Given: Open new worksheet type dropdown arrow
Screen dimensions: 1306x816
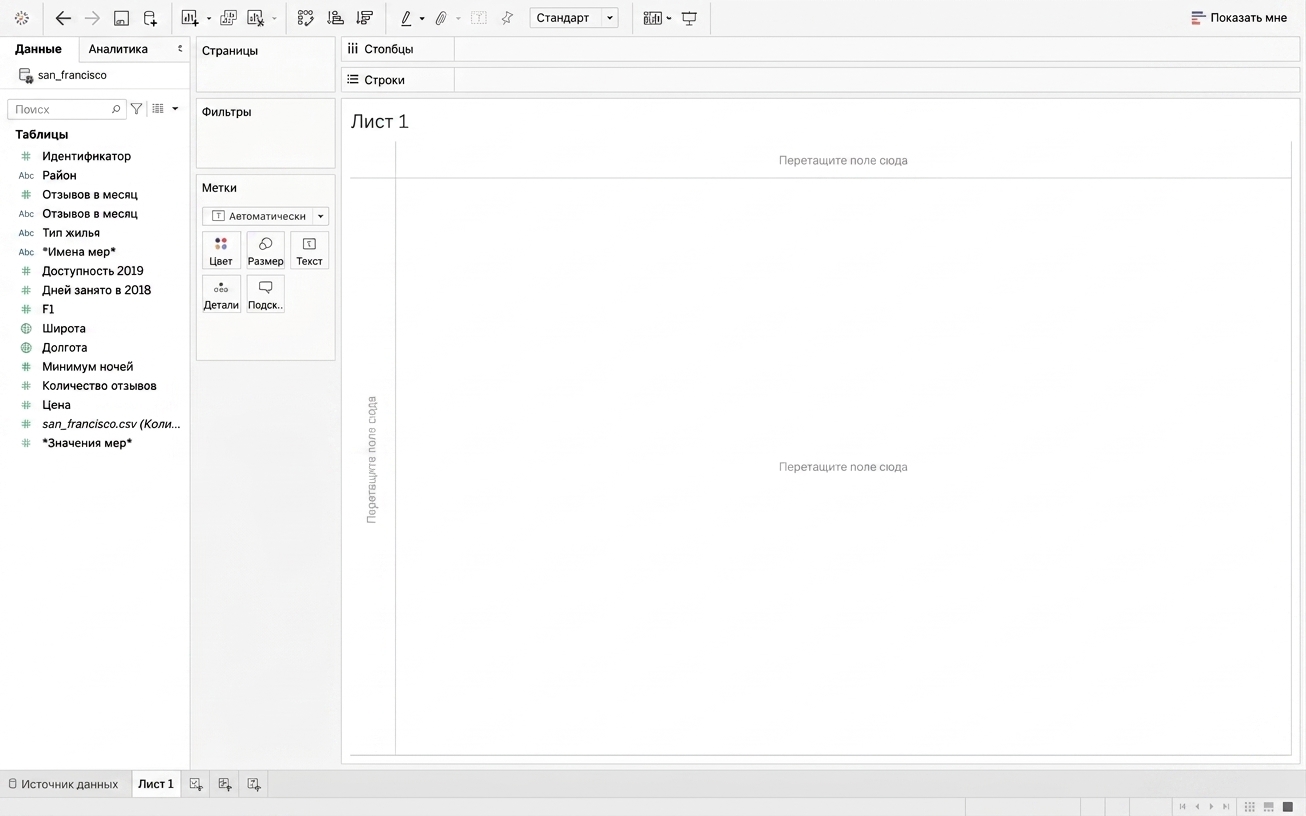Looking at the screenshot, I should pos(209,19).
